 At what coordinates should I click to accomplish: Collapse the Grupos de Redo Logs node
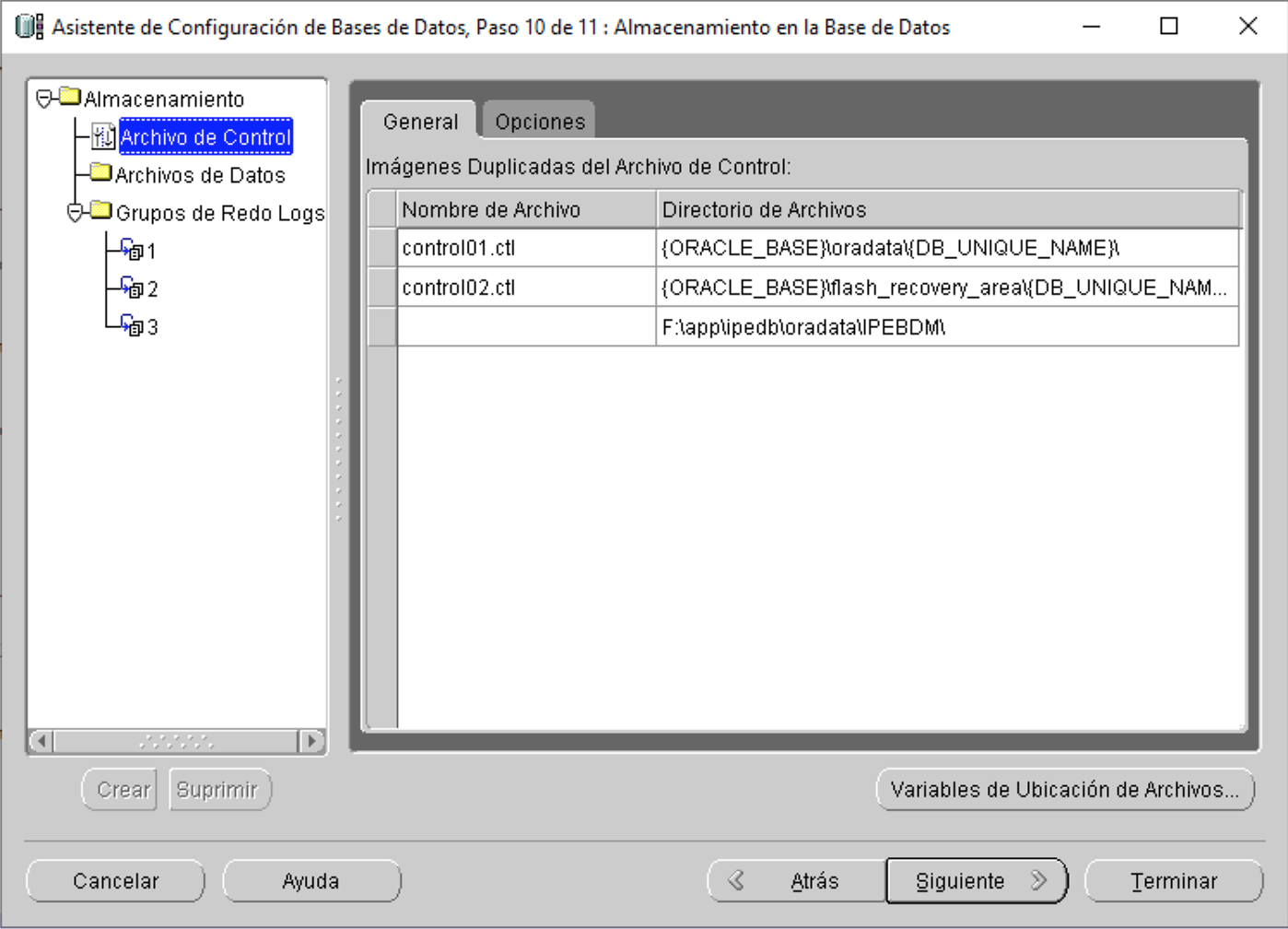74,213
